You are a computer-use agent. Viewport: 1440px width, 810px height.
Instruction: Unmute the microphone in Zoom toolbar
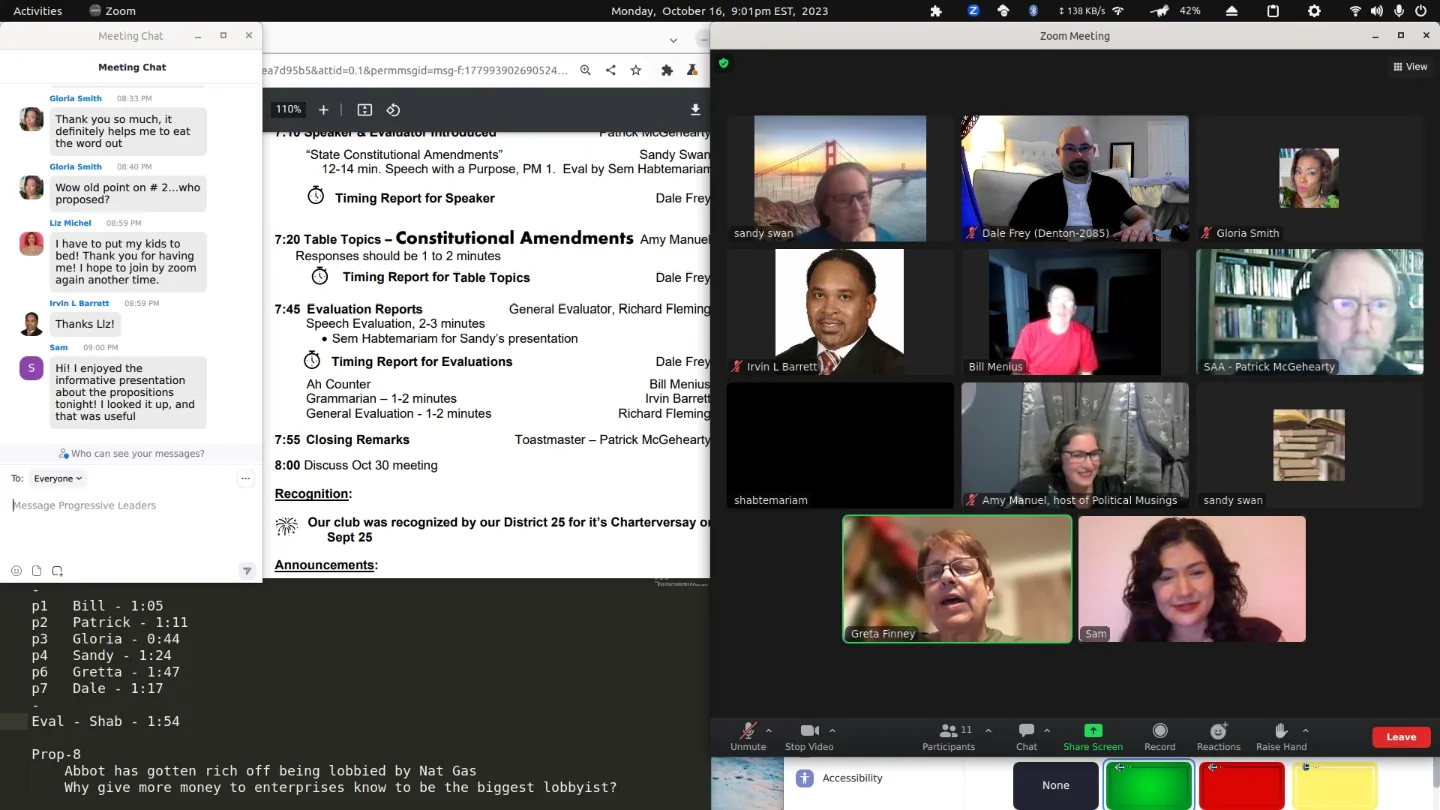(x=748, y=737)
